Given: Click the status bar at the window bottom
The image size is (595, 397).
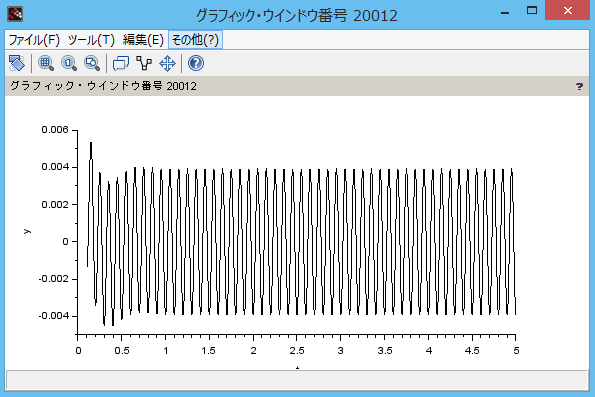Looking at the screenshot, I should [297, 380].
